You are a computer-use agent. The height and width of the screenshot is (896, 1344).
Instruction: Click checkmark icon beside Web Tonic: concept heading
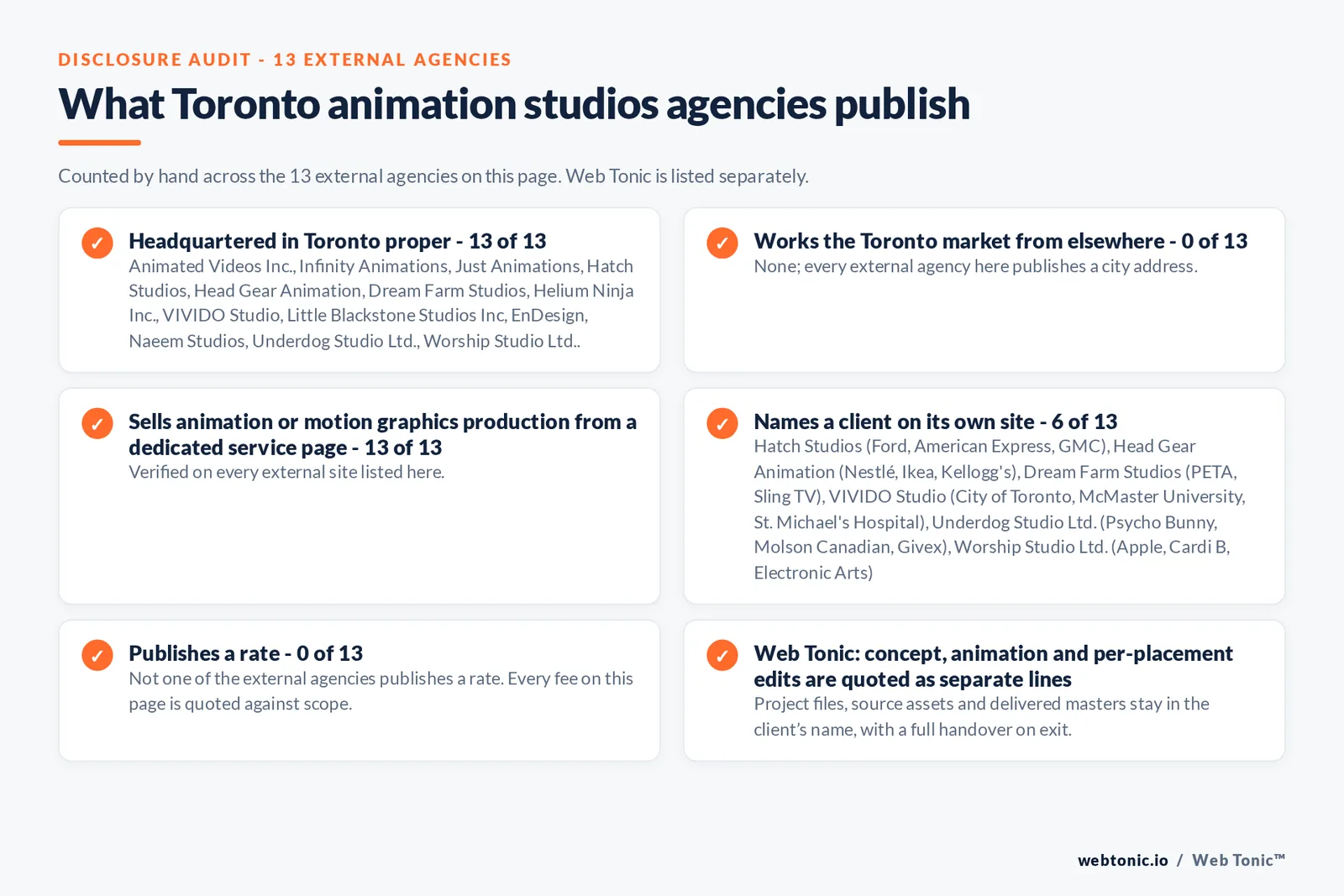722,655
